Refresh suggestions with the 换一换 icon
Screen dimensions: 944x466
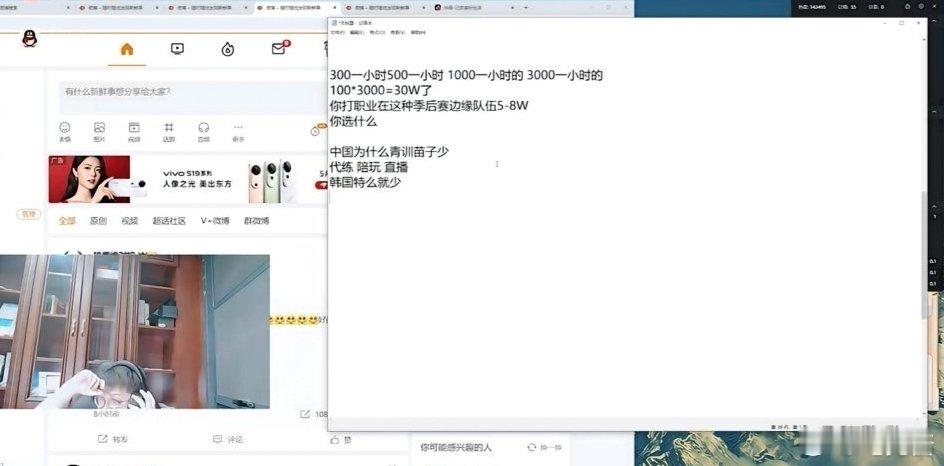(532, 447)
